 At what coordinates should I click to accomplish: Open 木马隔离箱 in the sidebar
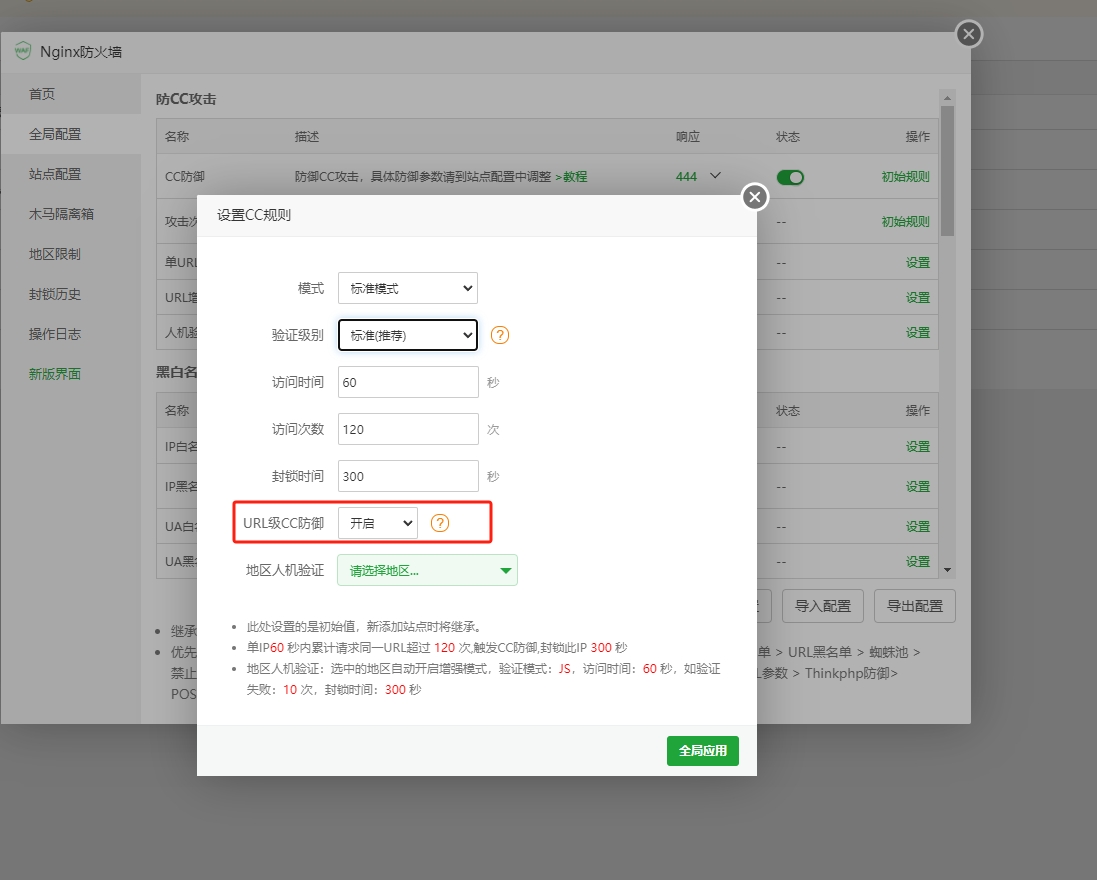point(71,213)
